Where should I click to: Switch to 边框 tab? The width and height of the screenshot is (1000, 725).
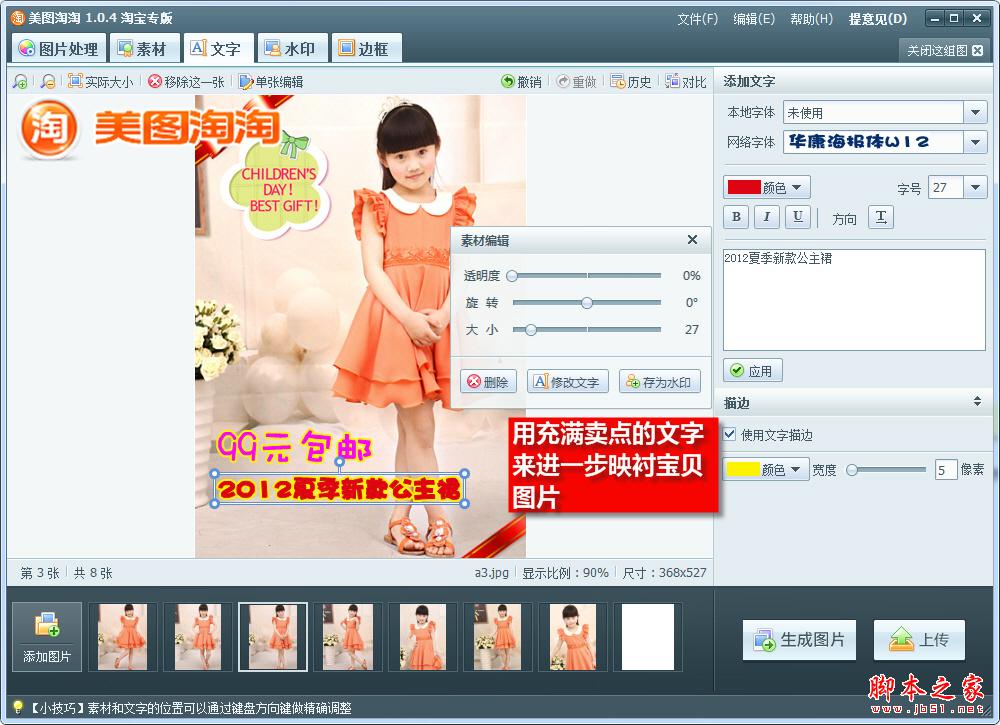(367, 48)
